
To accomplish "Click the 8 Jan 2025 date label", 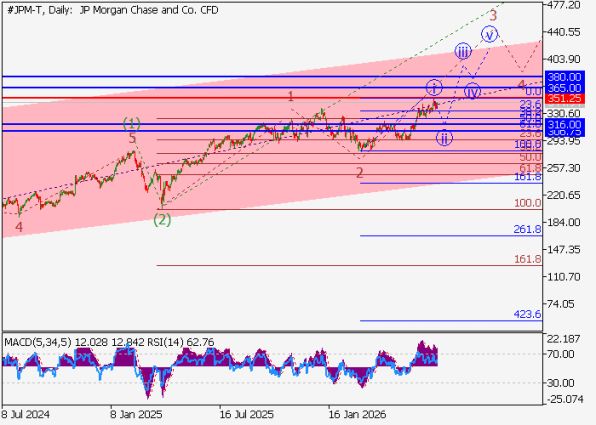I will (136, 414).
